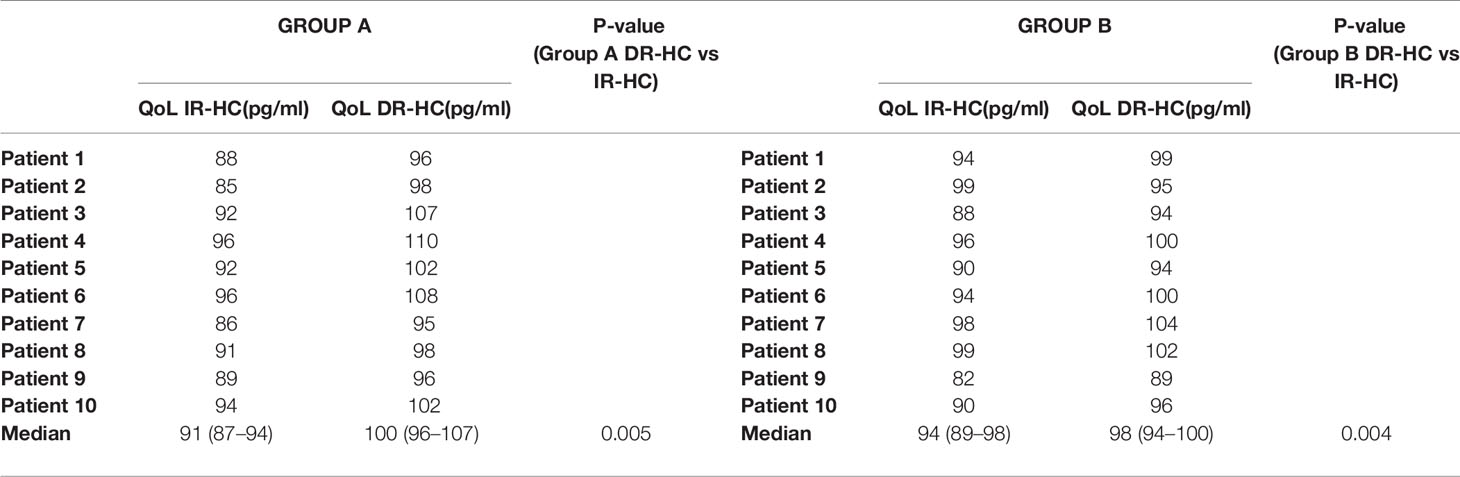The height and width of the screenshot is (477, 1460).
Task: Click value 82 for Group B Patient 9
Action: (964, 379)
